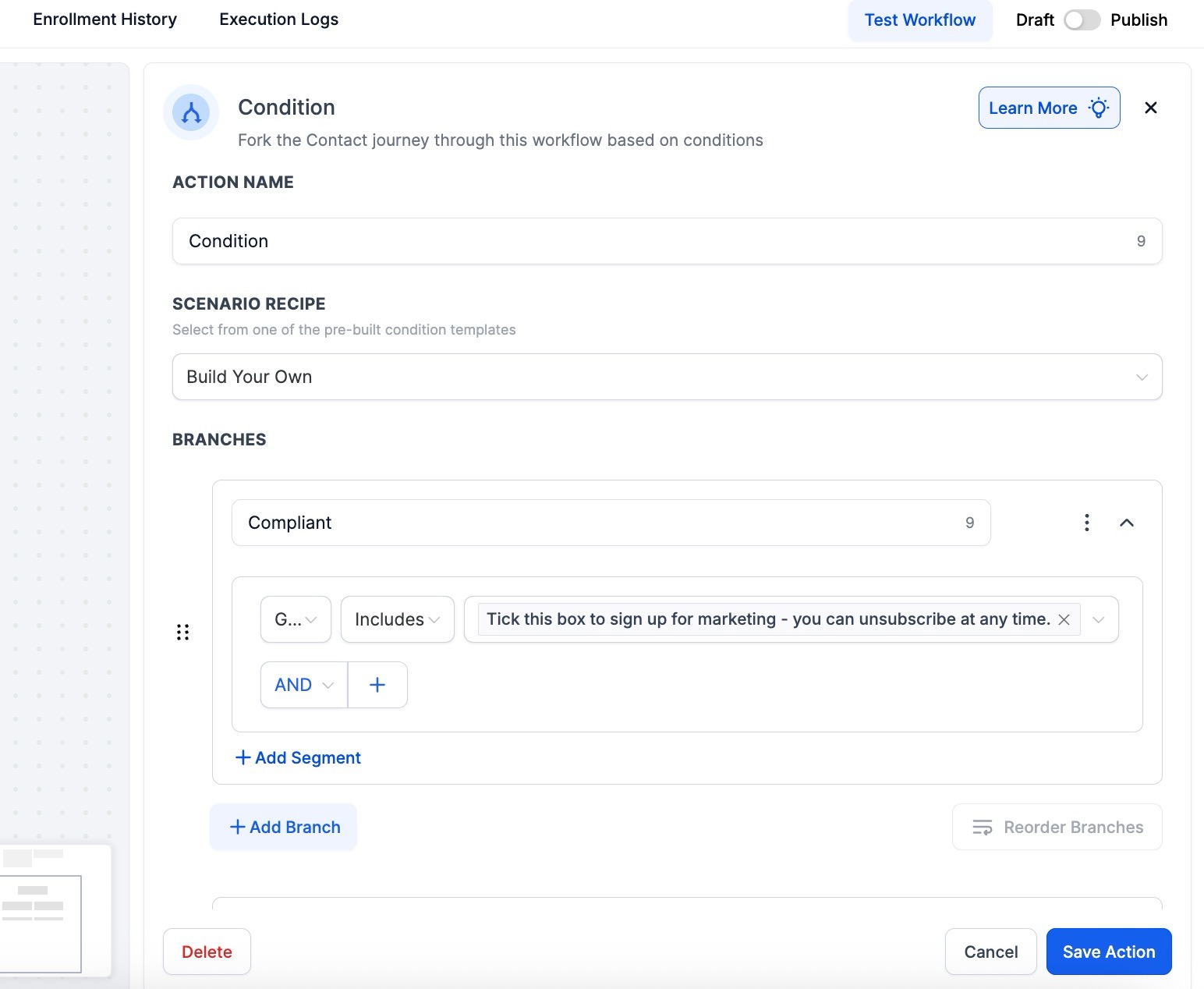Click the workflow minimap thumbnail
Screen dimensions: 1204x989
(x=42, y=909)
